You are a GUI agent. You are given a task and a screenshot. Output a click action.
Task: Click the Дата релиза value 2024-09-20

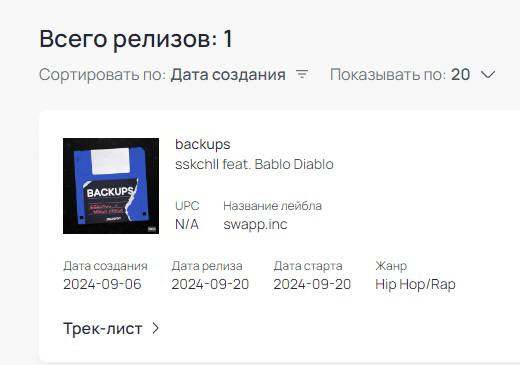pos(210,284)
